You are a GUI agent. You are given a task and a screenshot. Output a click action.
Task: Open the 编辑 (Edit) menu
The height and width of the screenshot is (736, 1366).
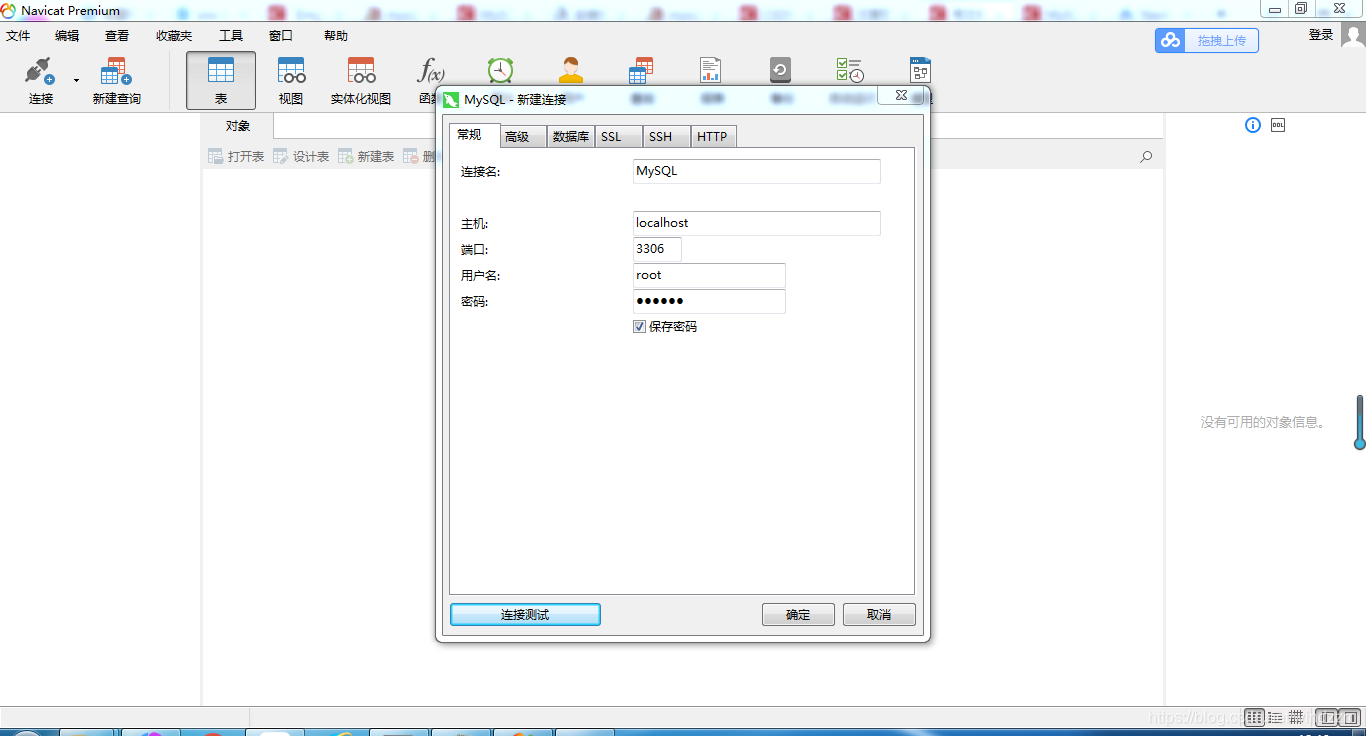(67, 36)
